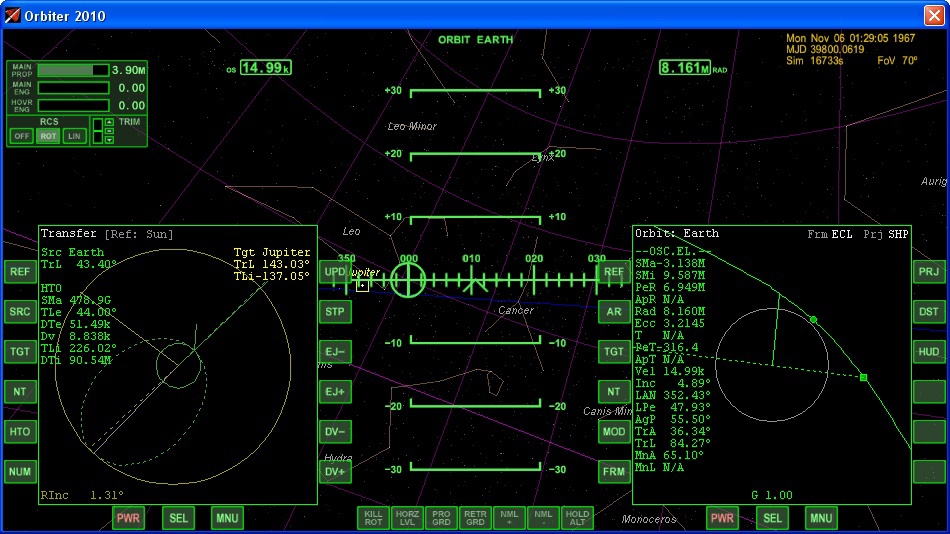Click the 8.161M RAD altitude readout
Viewport: 950px width, 534px height.
click(685, 67)
